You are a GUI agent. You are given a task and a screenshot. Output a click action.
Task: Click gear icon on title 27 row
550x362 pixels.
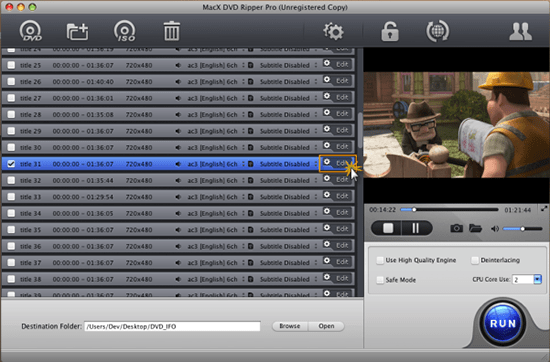(x=327, y=96)
